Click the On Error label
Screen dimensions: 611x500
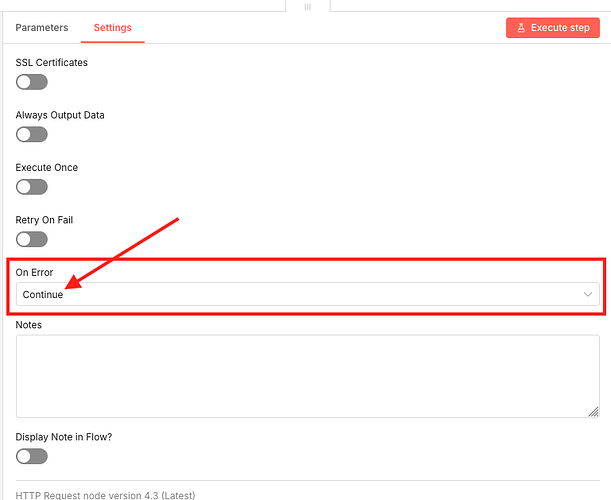(34, 272)
